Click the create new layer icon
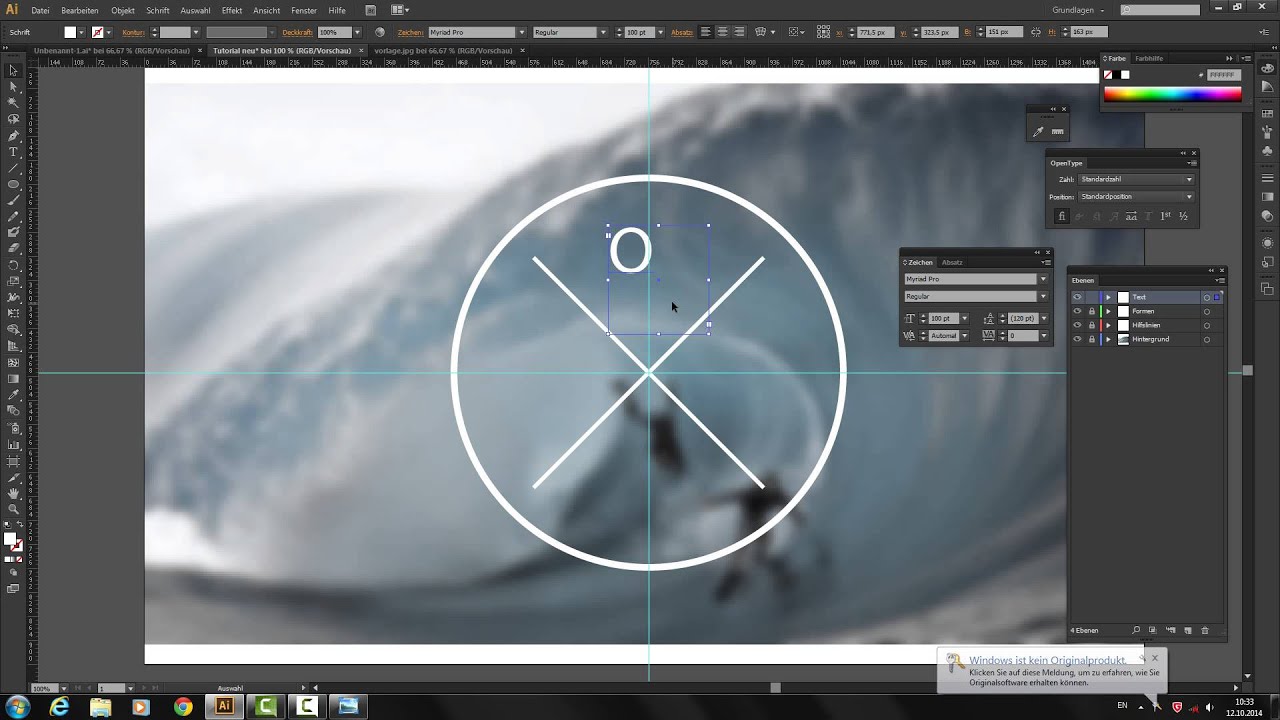The width and height of the screenshot is (1280, 720). [x=1188, y=630]
